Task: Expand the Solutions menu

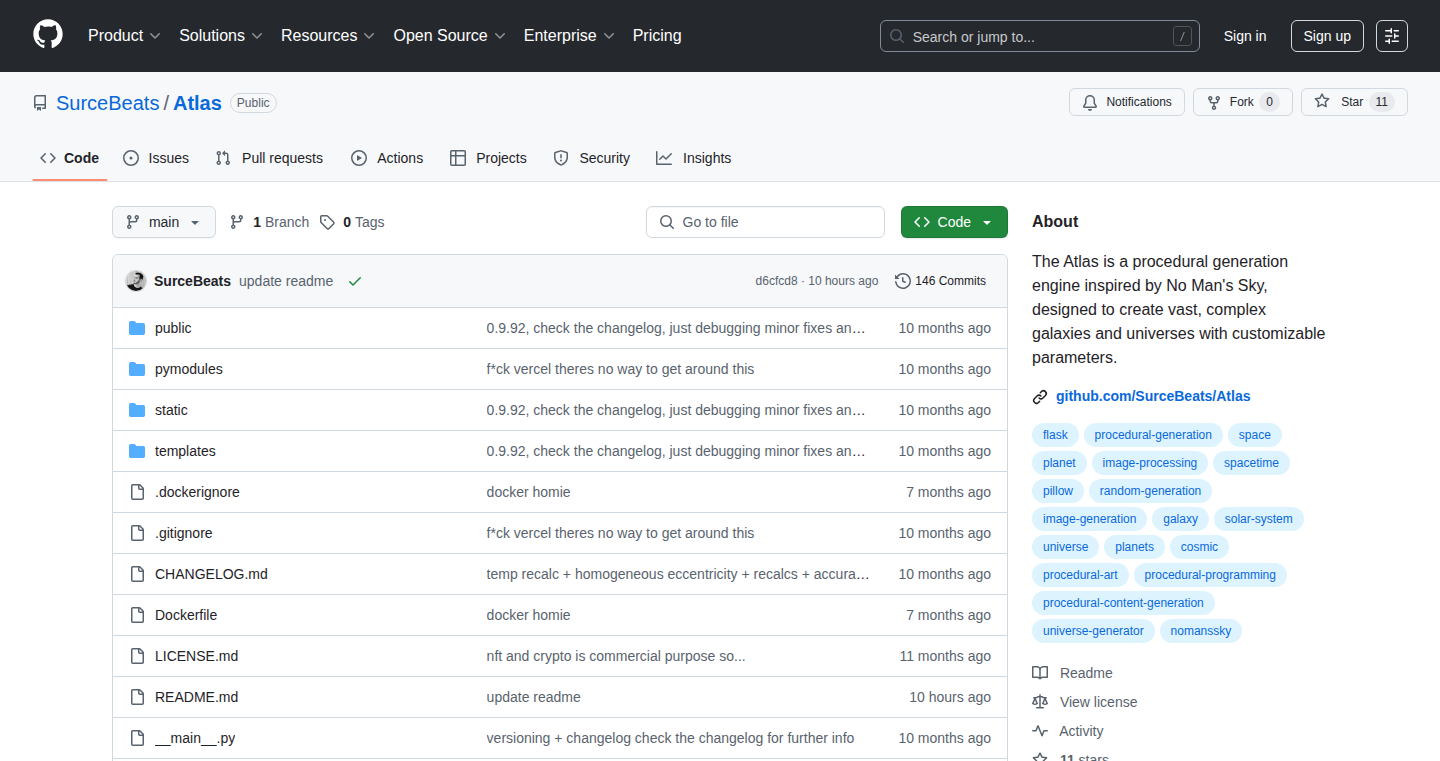Action: 221,36
